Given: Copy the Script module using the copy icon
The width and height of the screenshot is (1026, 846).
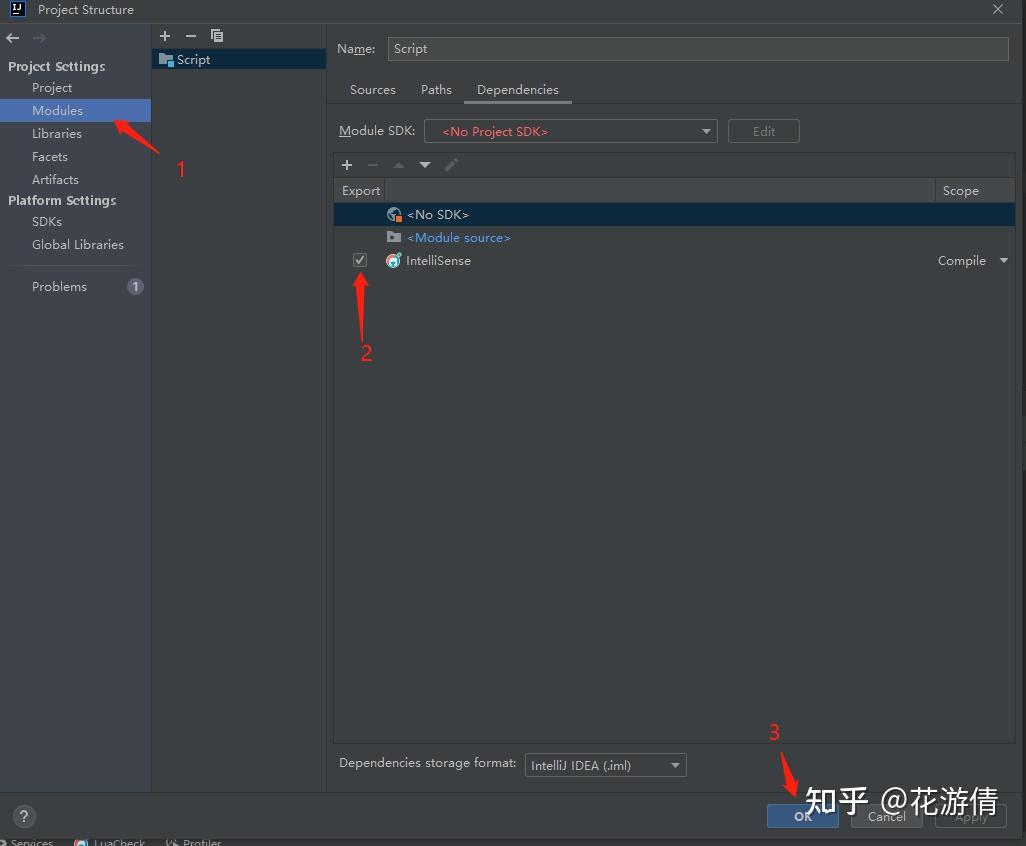Looking at the screenshot, I should (217, 36).
